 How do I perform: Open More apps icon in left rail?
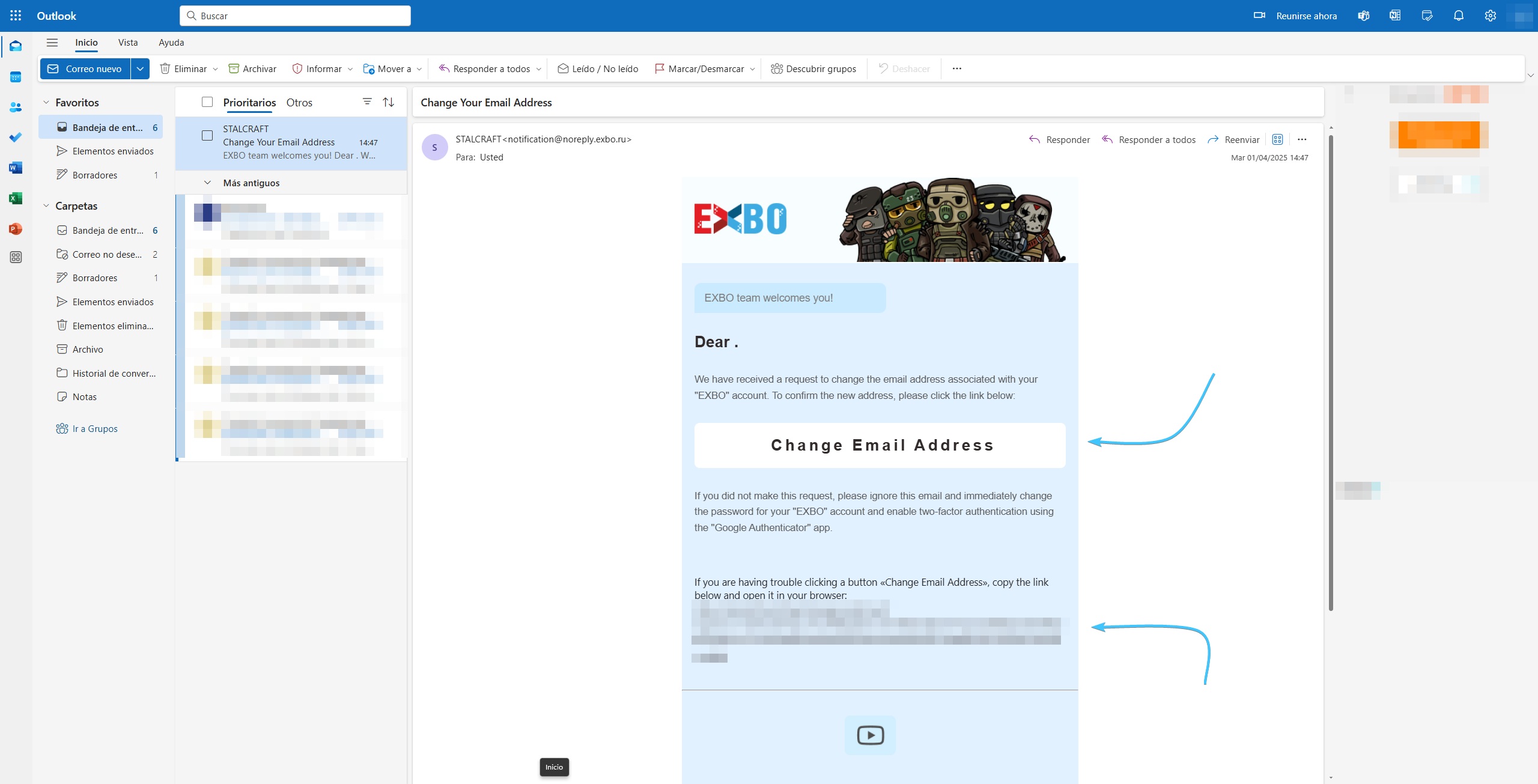point(16,257)
